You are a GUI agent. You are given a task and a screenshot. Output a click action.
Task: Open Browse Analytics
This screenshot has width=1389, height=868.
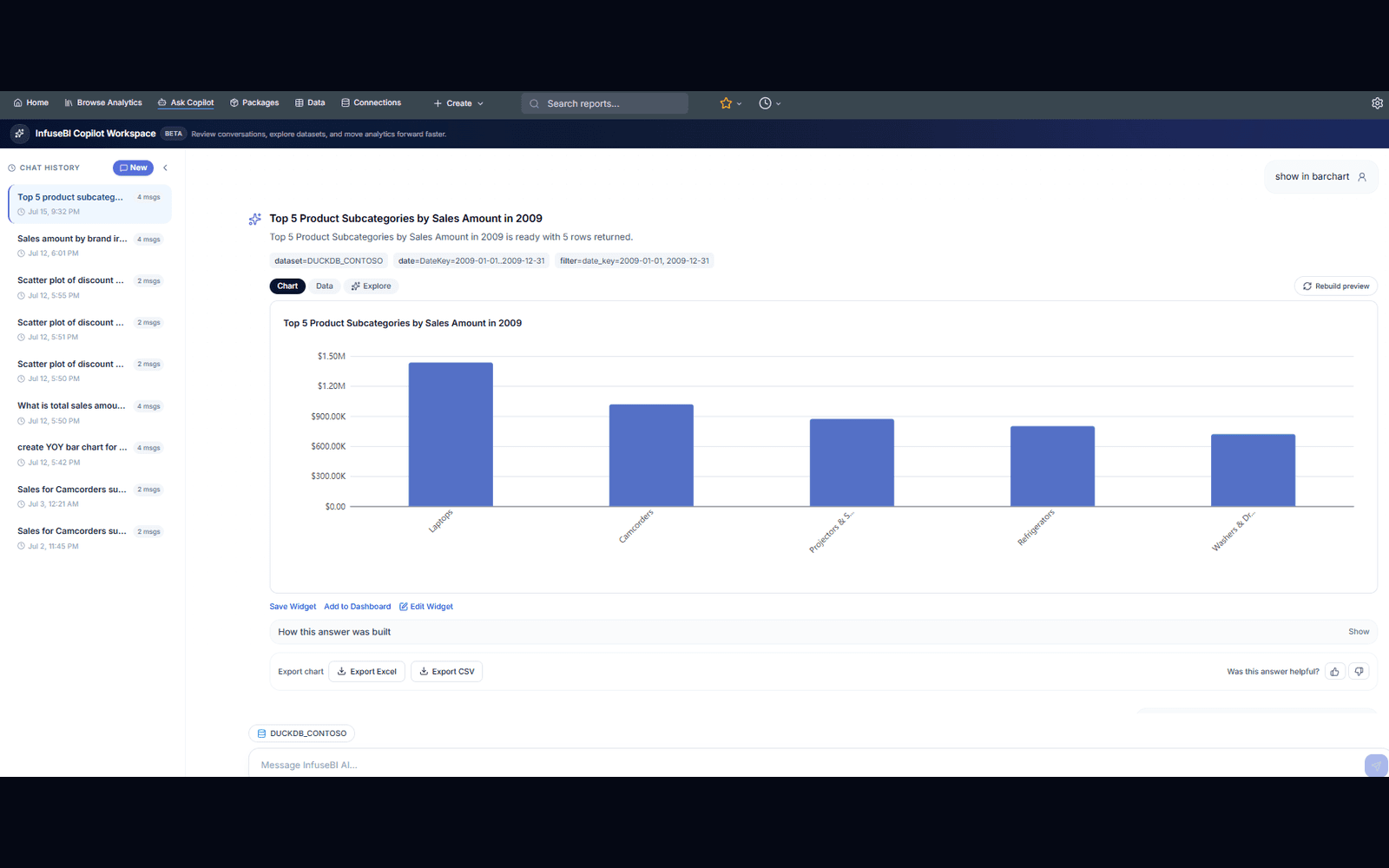103,103
